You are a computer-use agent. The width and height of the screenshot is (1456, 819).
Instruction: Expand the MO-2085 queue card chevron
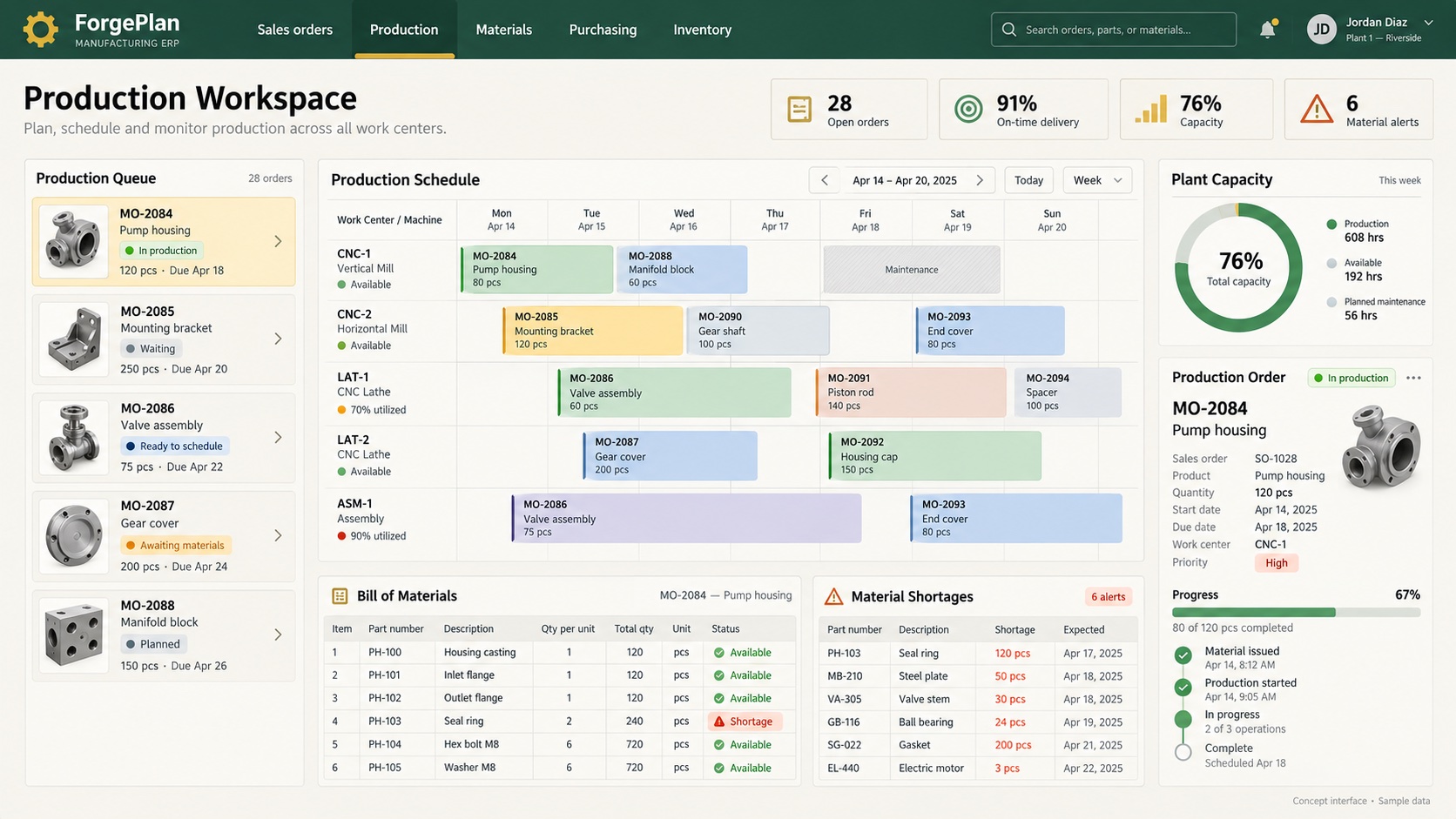278,339
